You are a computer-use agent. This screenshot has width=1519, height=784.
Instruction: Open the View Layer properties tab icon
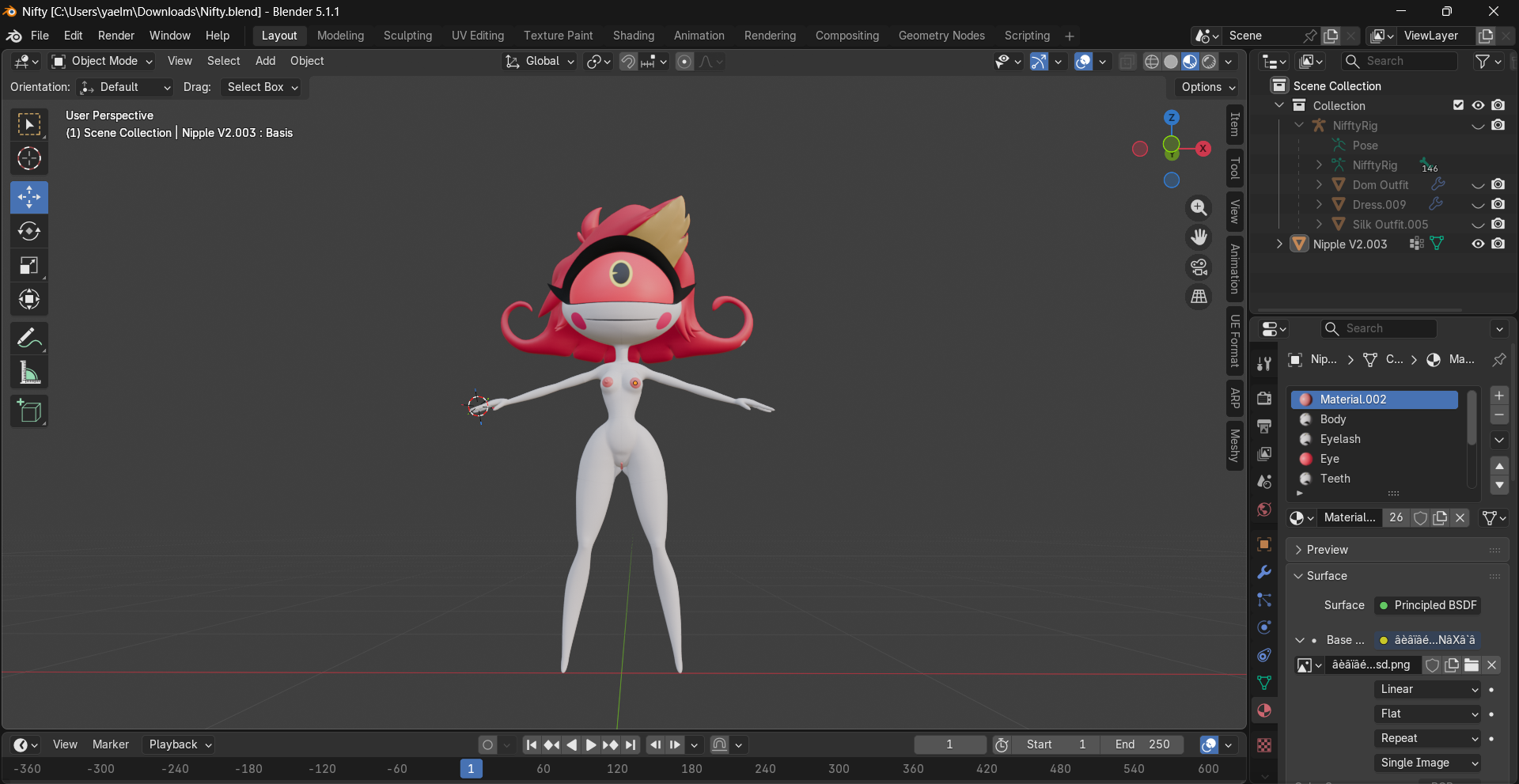1264,453
